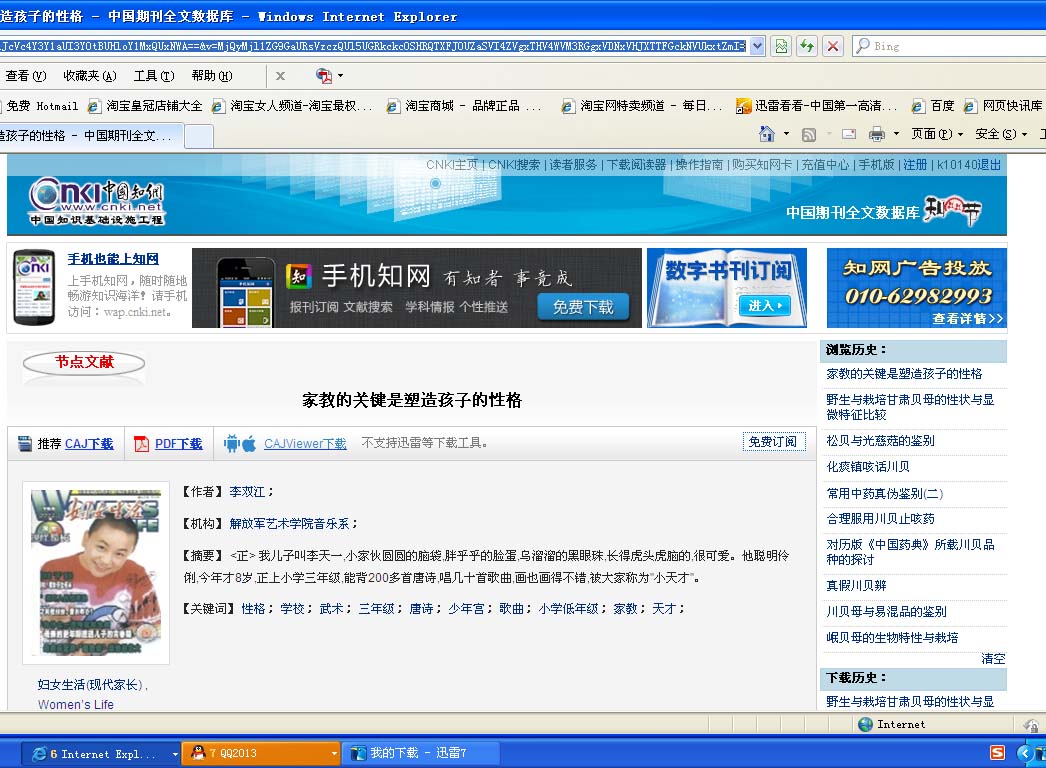Open the 查看(V) menu
Screen dimensions: 1046x768
(x=25, y=75)
